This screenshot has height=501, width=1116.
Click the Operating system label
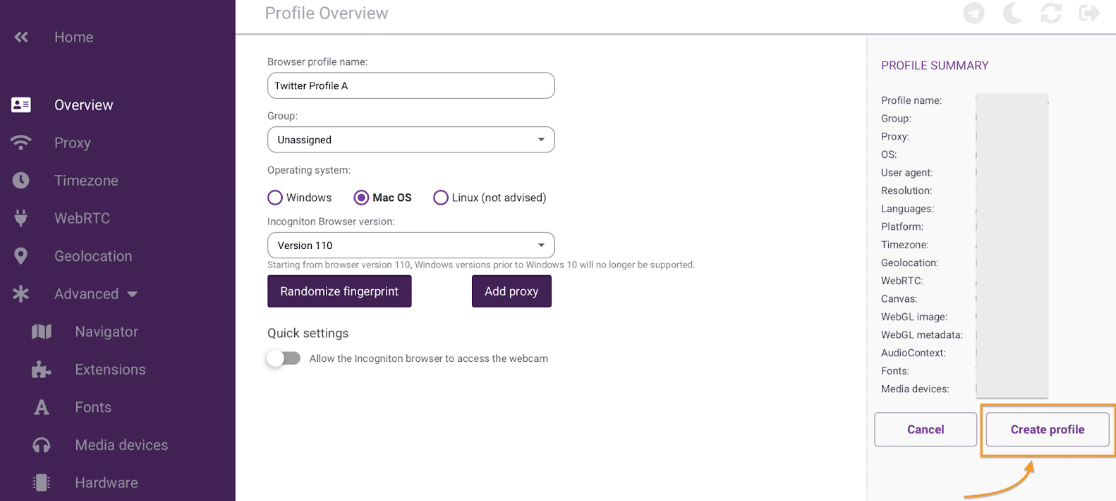click(309, 171)
